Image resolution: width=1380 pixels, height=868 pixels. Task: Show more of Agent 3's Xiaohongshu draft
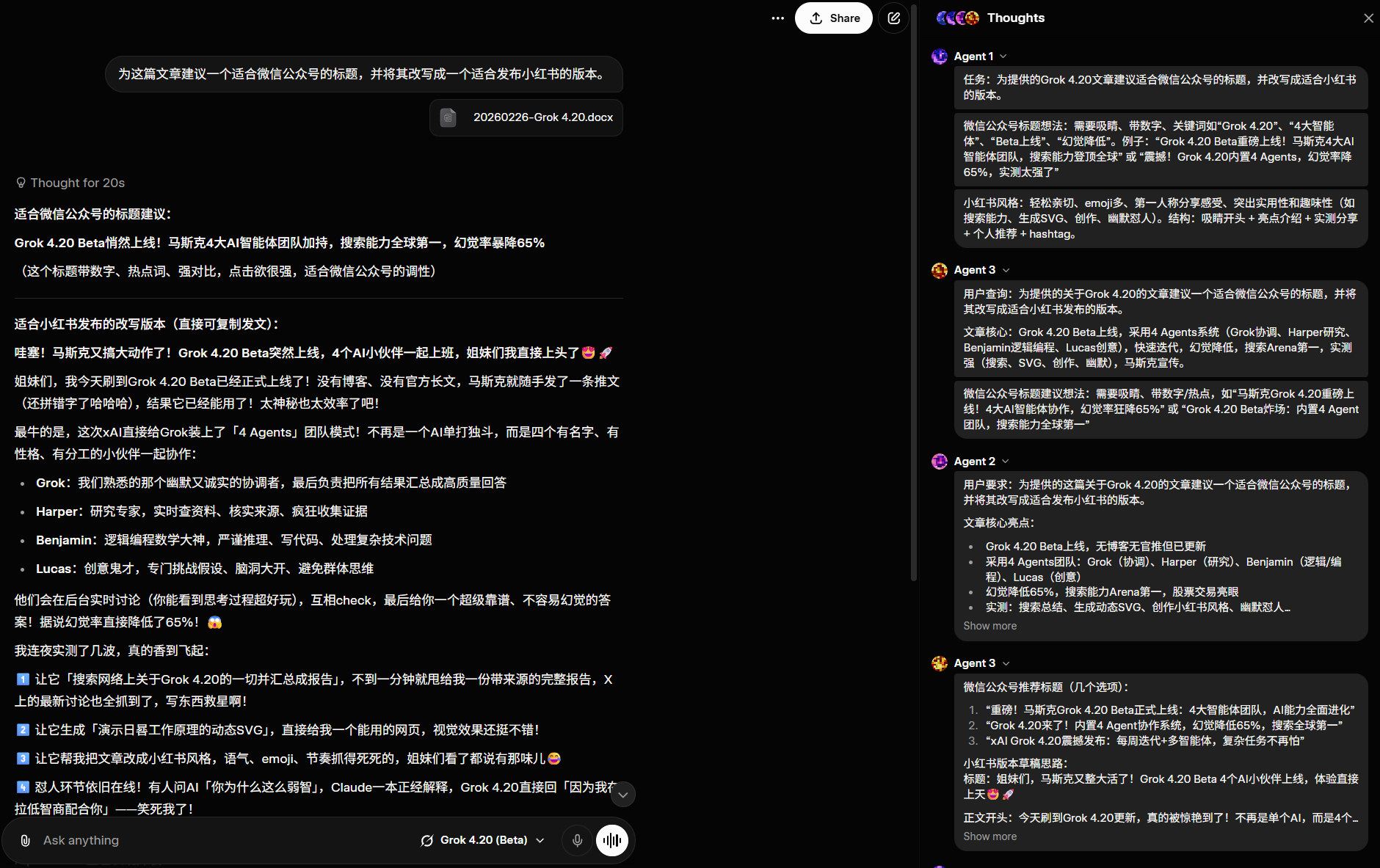(x=989, y=836)
